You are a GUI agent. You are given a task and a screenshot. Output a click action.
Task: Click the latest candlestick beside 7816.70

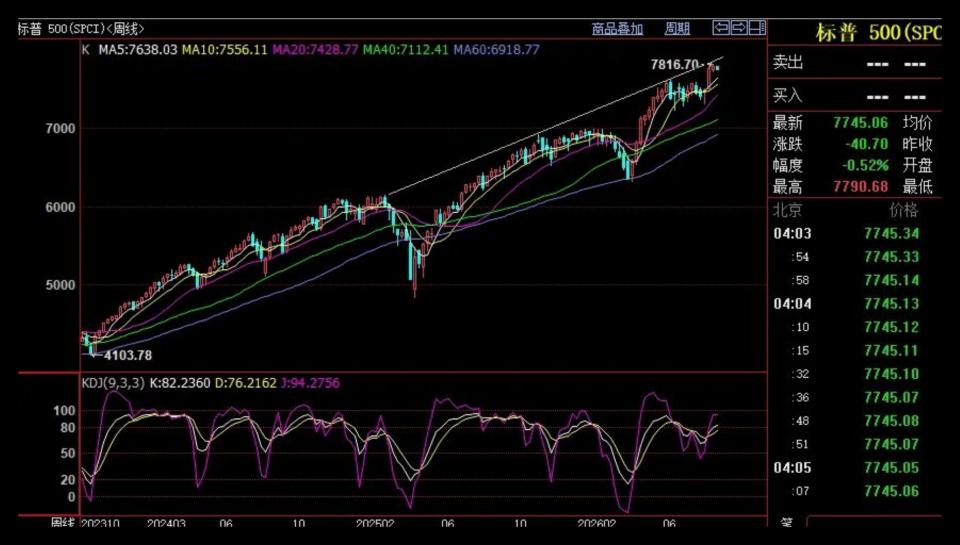[x=718, y=67]
